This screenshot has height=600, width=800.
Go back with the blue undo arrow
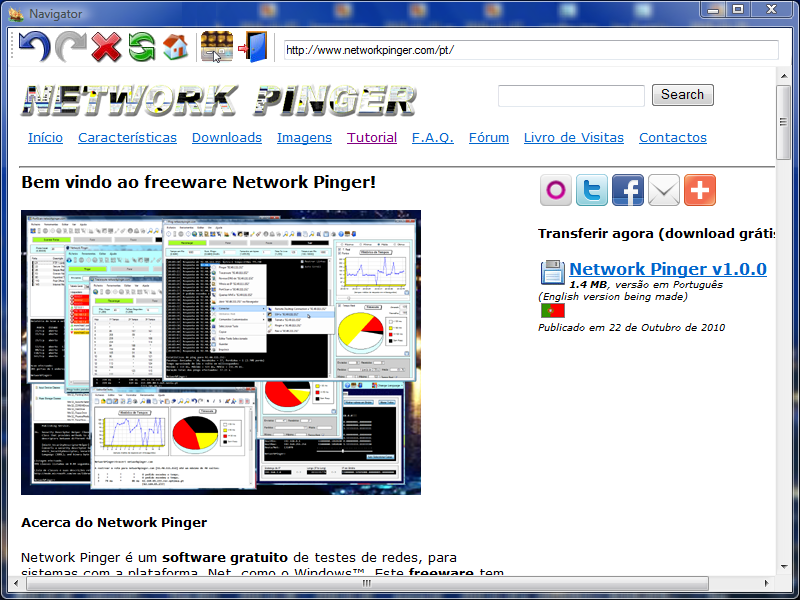[34, 47]
